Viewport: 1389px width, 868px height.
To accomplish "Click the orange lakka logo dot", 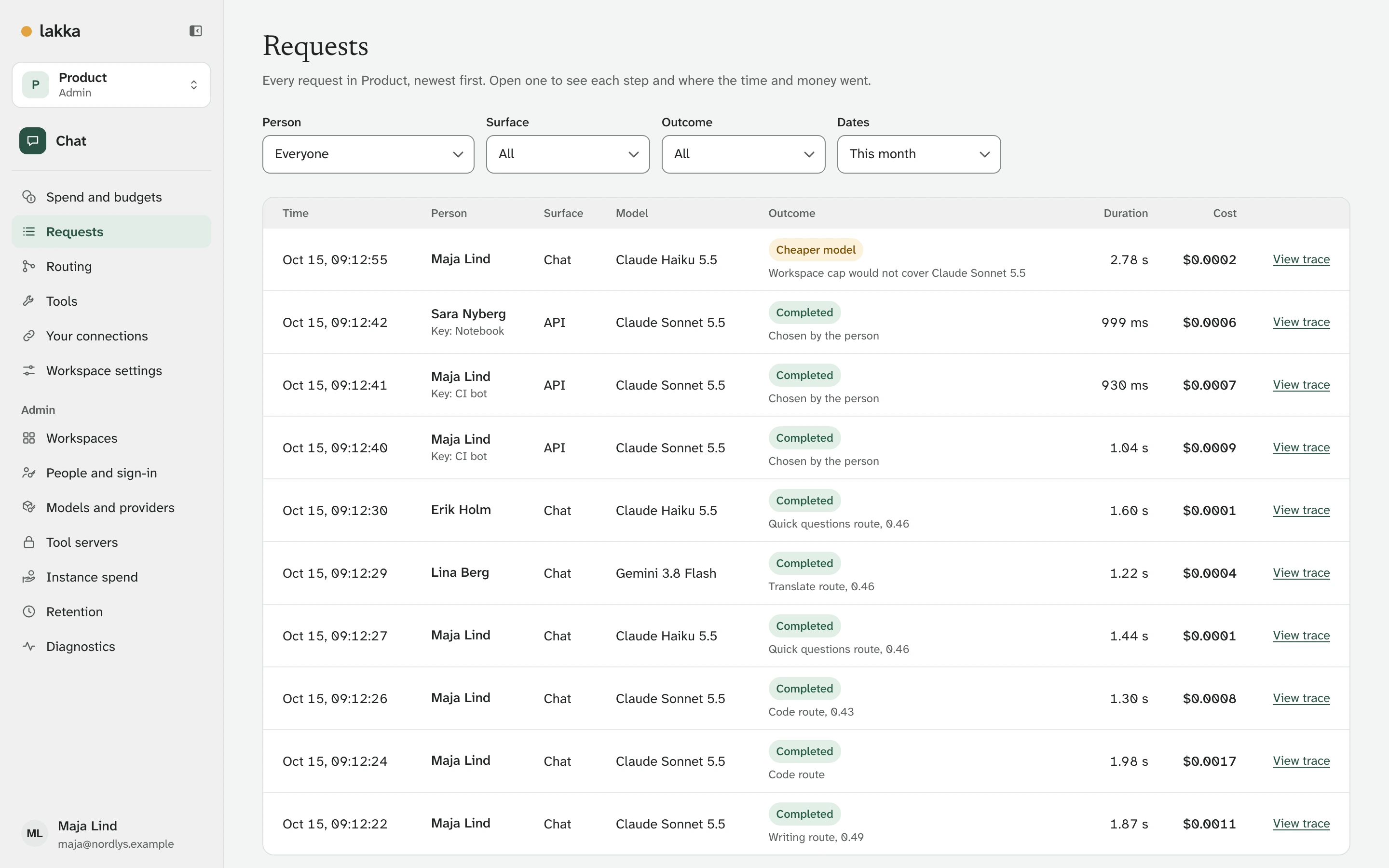I will tap(27, 31).
